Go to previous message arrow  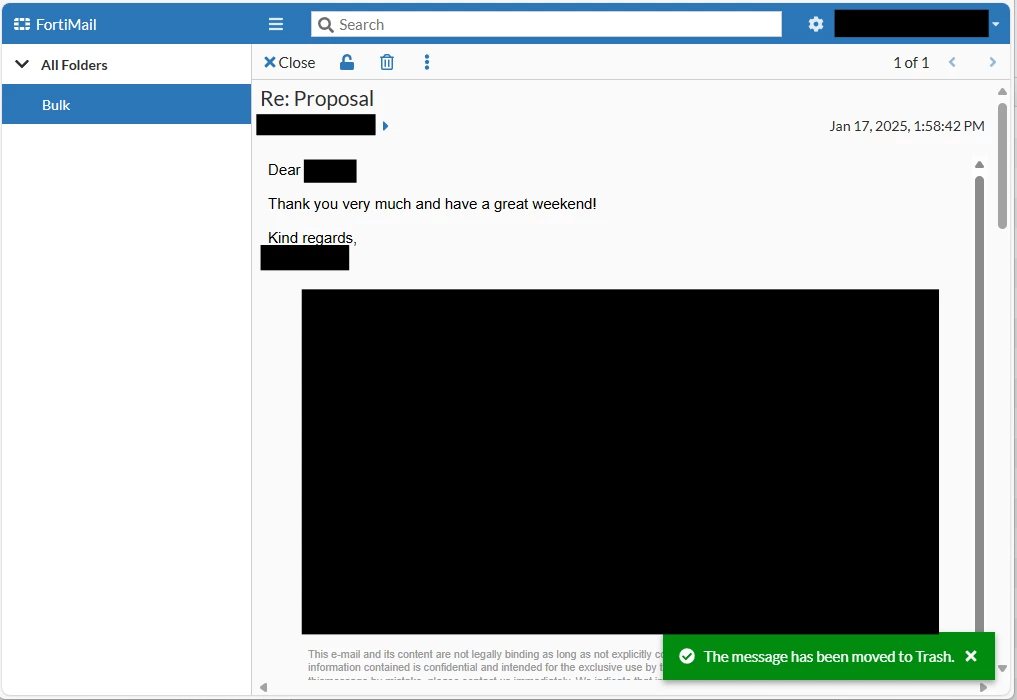[x=952, y=62]
